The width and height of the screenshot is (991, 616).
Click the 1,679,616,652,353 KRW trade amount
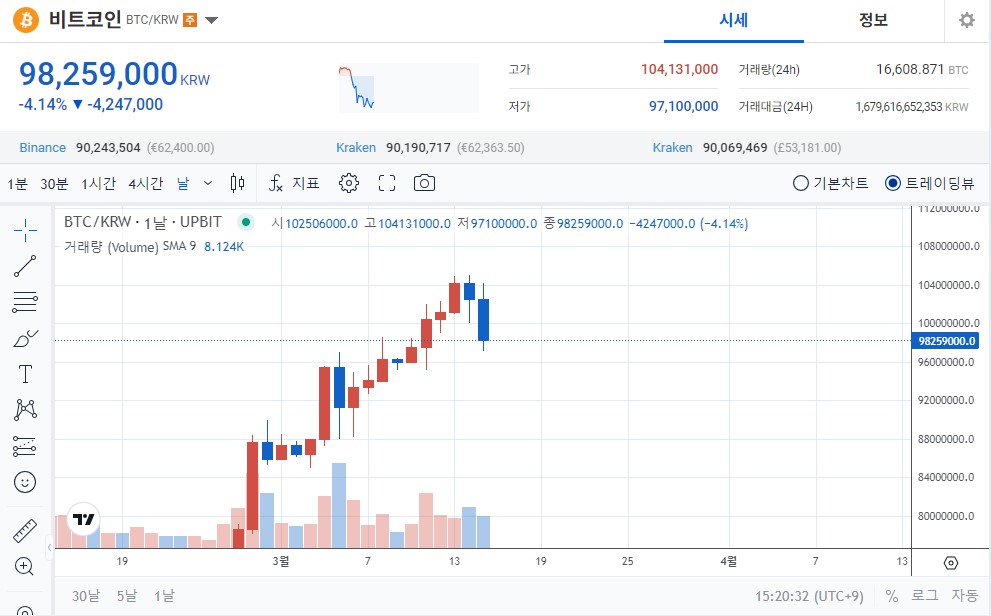point(912,107)
